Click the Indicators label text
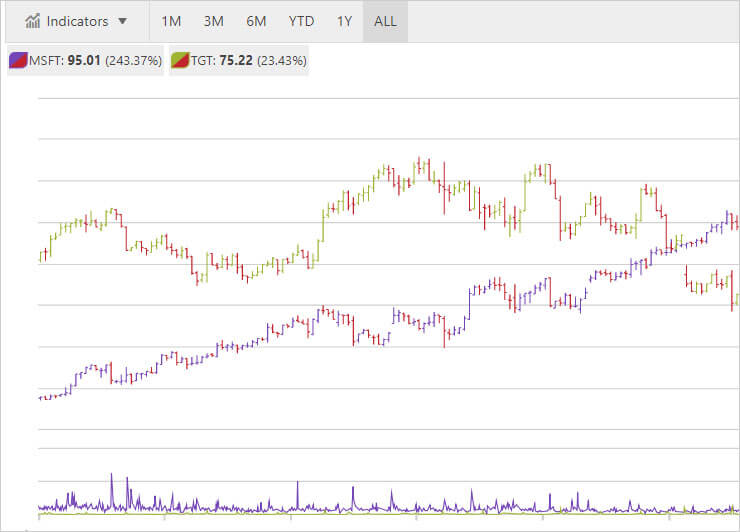Image resolution: width=740 pixels, height=532 pixels. (x=77, y=21)
